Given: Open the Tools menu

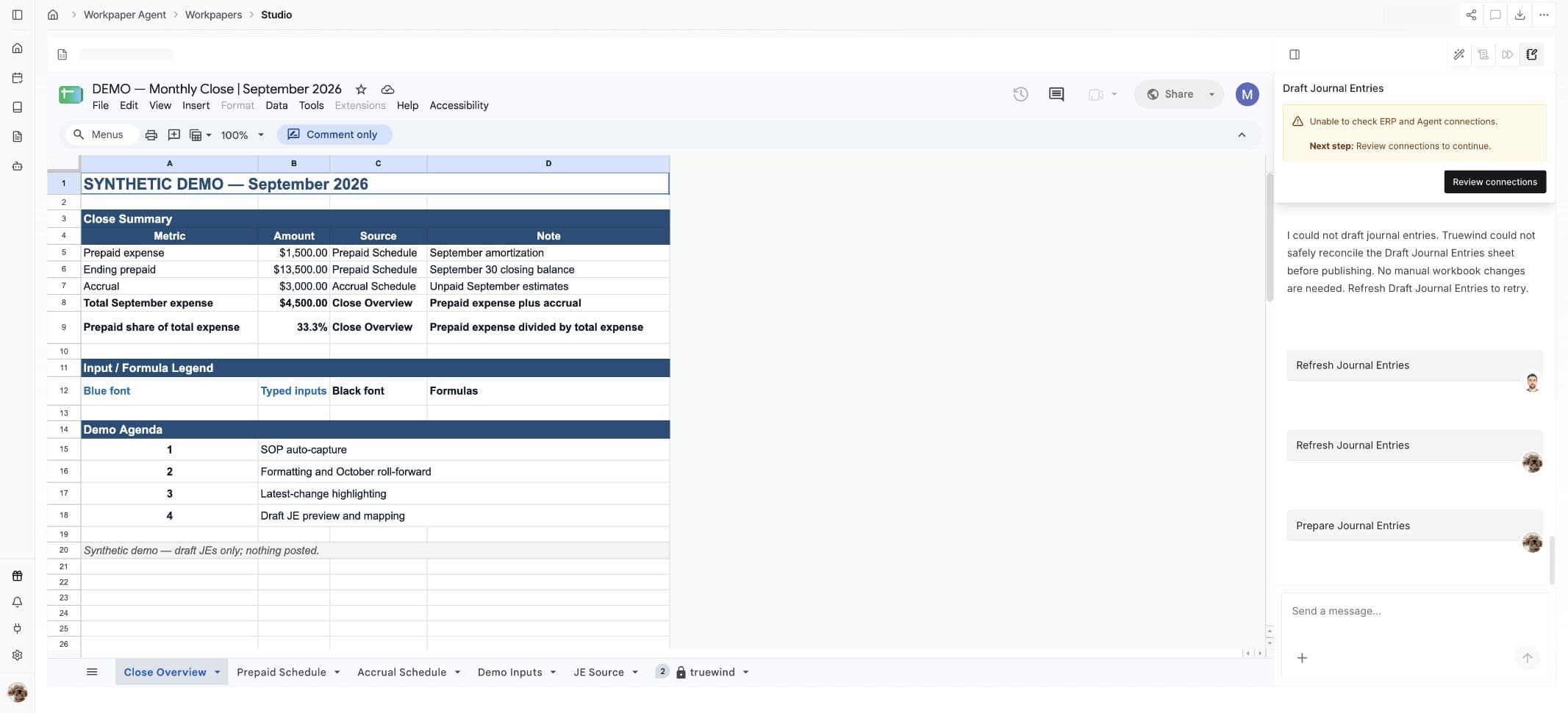Looking at the screenshot, I should point(311,106).
